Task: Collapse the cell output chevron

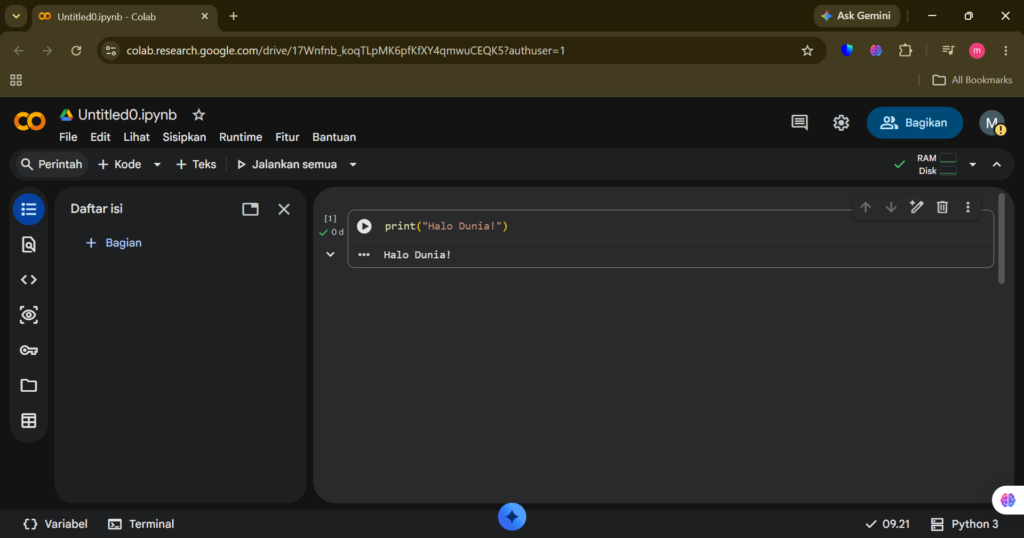Action: 330,255
